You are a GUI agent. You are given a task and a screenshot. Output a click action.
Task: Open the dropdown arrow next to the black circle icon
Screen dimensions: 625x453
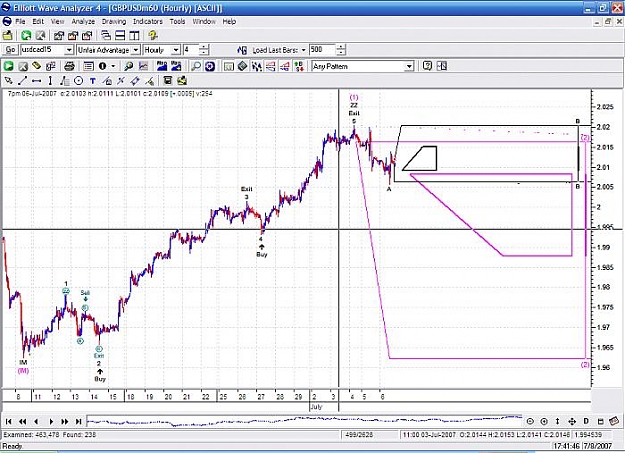113,66
